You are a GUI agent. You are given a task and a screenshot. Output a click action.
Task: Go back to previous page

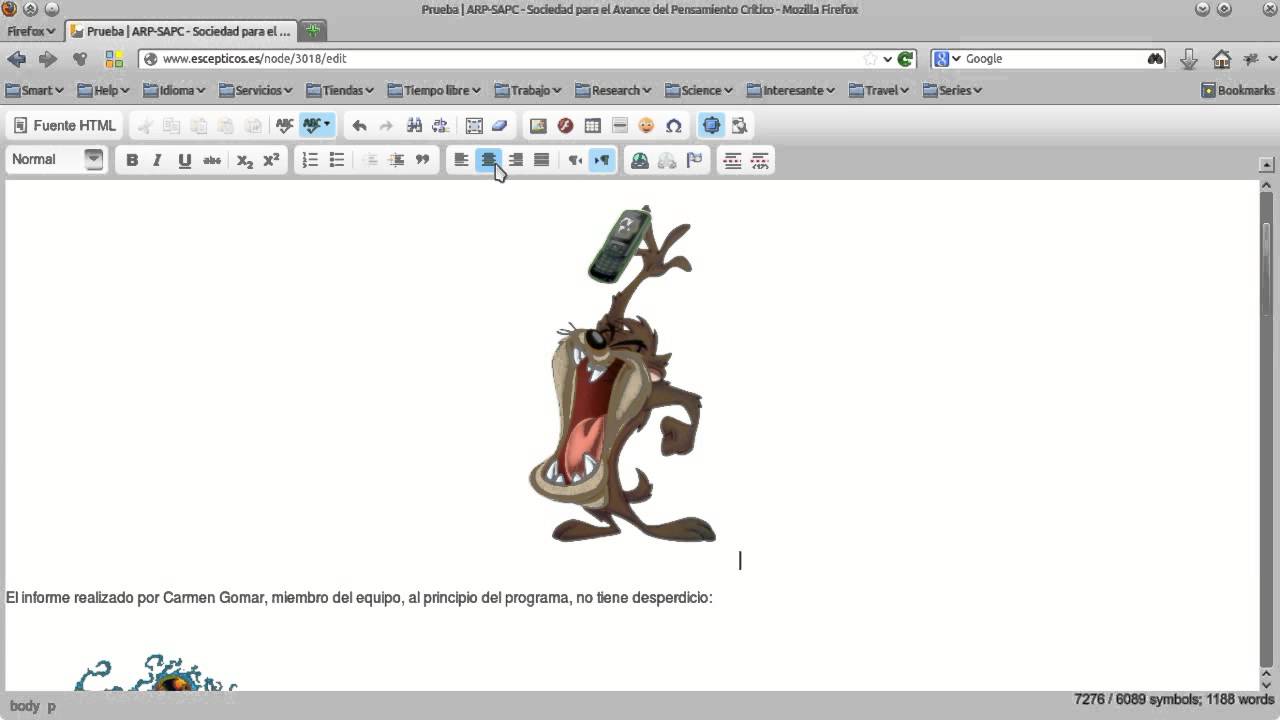pos(17,59)
